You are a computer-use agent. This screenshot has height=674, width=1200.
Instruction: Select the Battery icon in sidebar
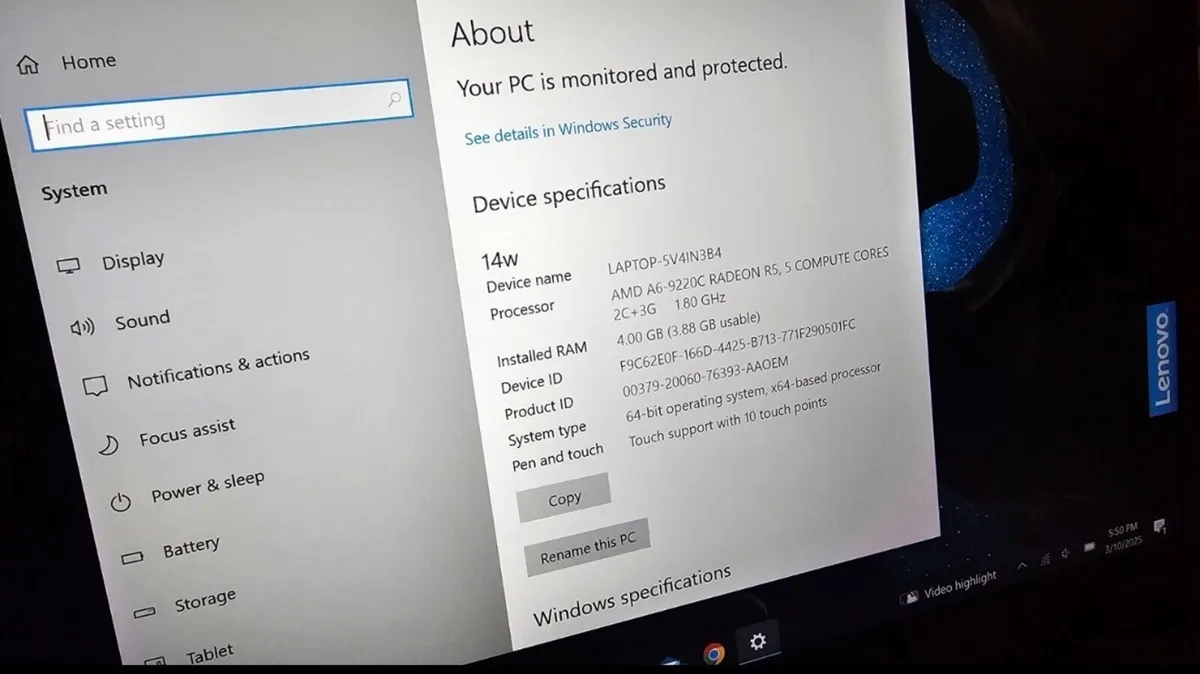[x=133, y=556]
